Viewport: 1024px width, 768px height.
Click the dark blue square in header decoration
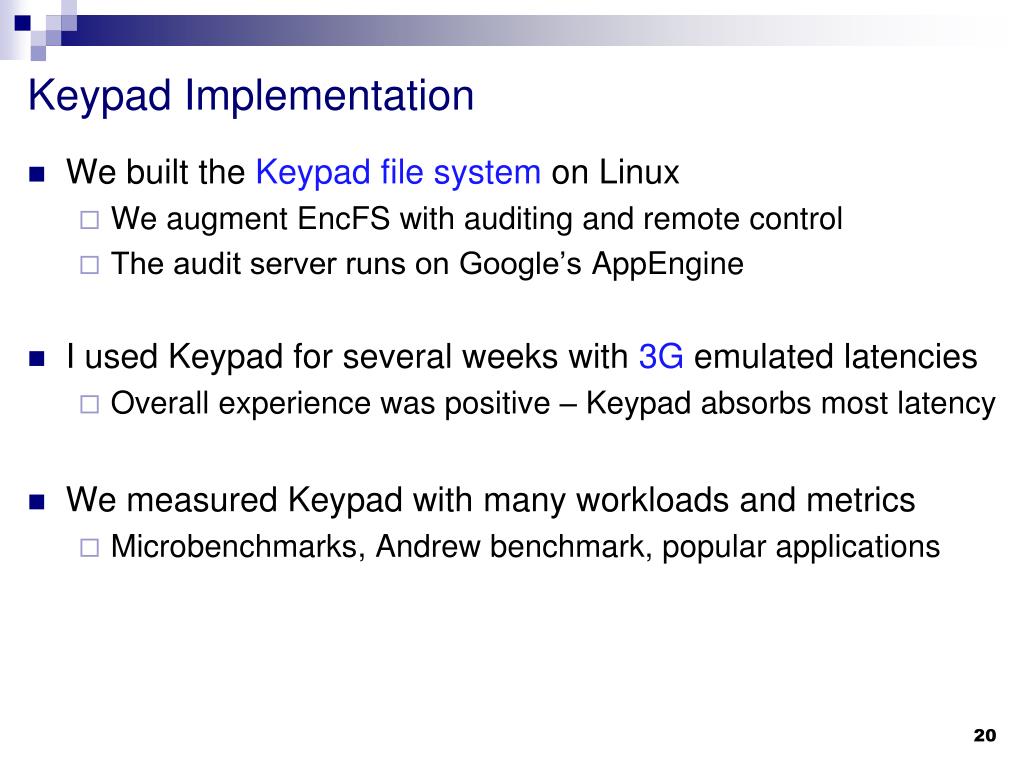(23, 23)
